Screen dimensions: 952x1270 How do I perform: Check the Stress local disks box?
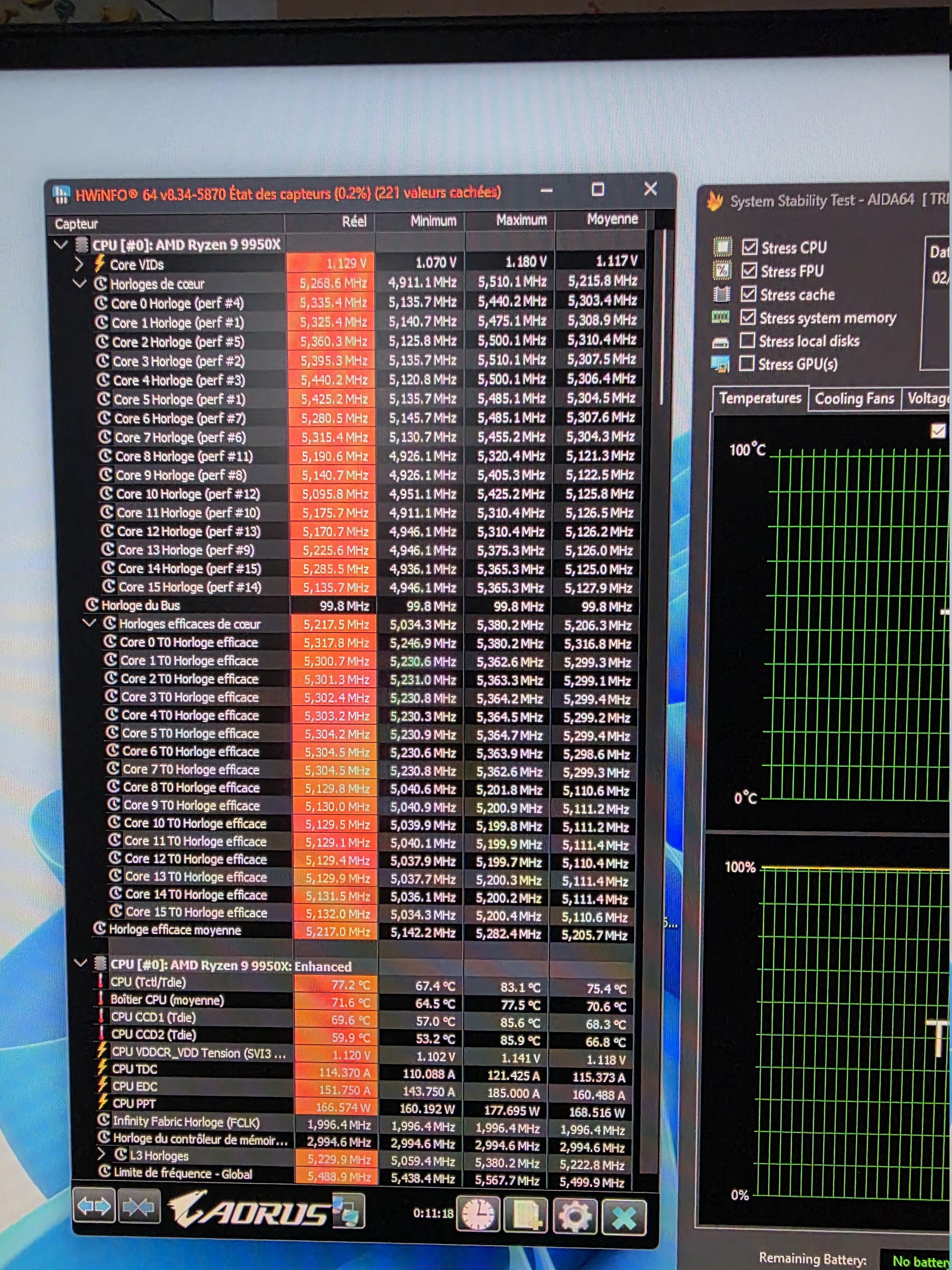(747, 340)
